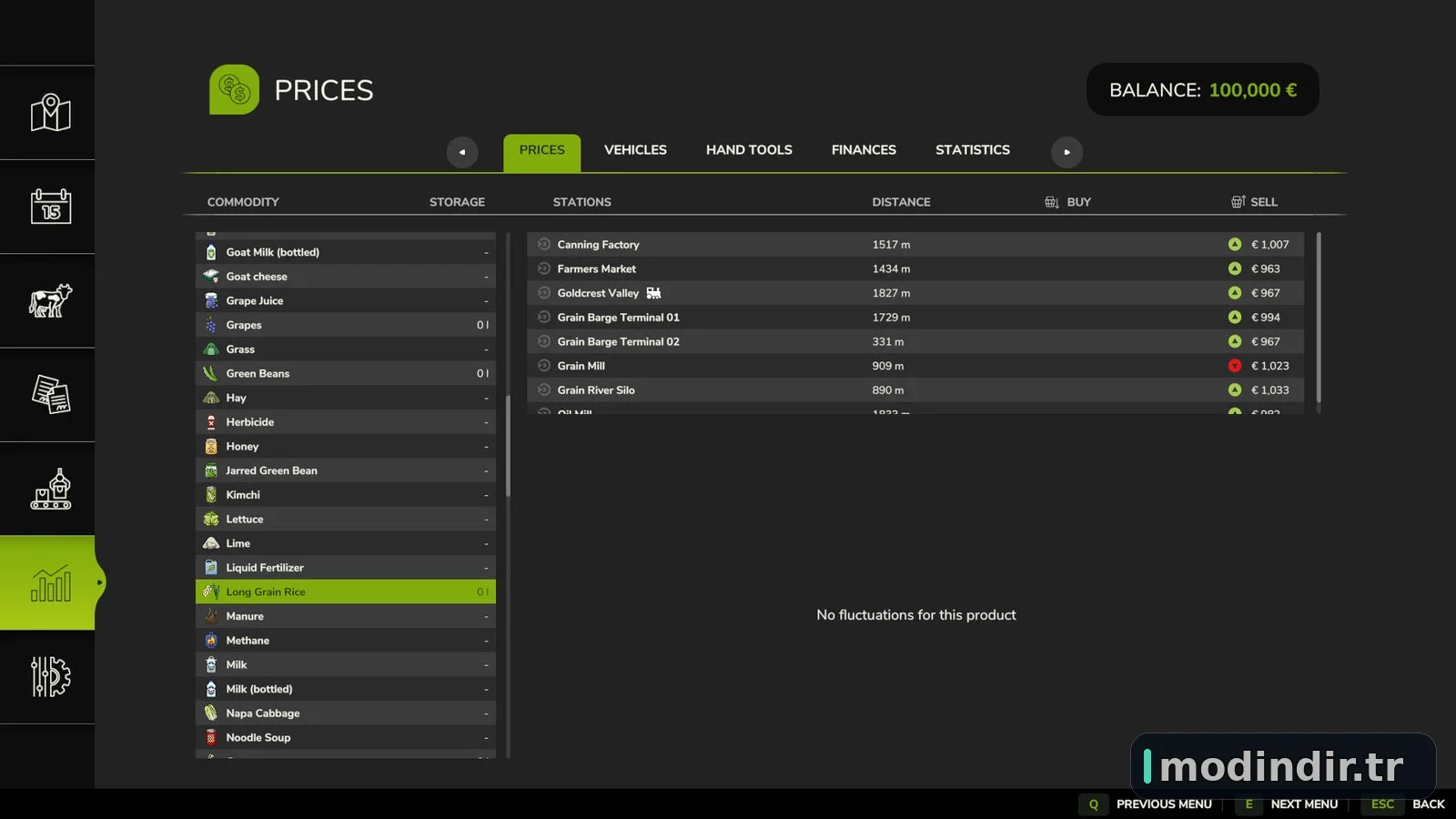
Task: Click the Green Beans commodity icon
Action: point(211,373)
